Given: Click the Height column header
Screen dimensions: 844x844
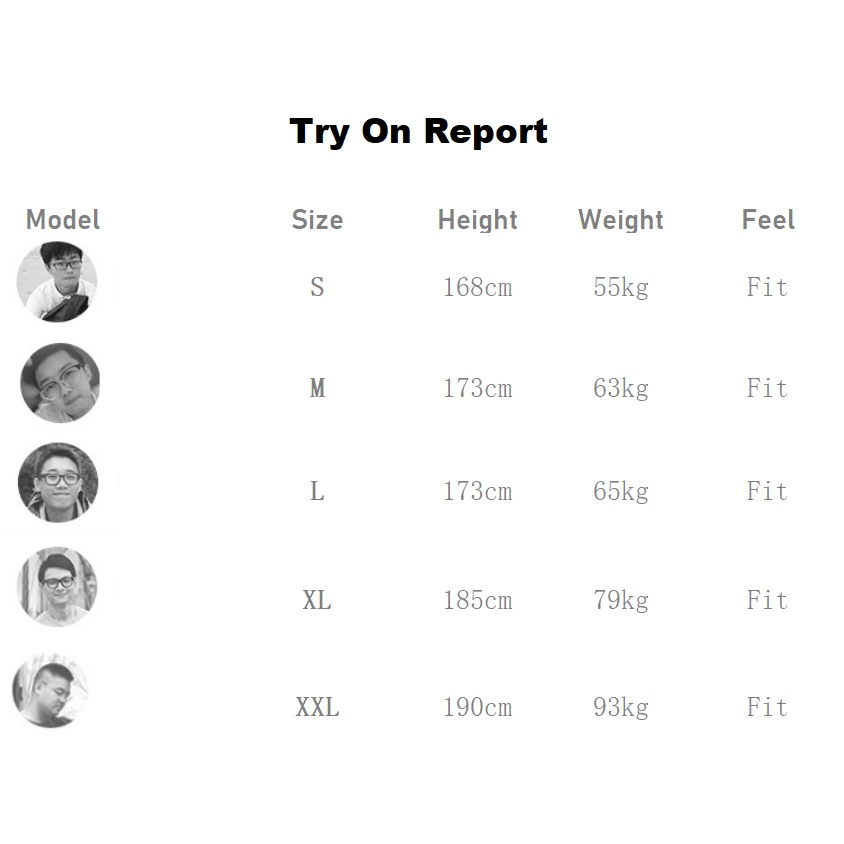Looking at the screenshot, I should coord(477,220).
